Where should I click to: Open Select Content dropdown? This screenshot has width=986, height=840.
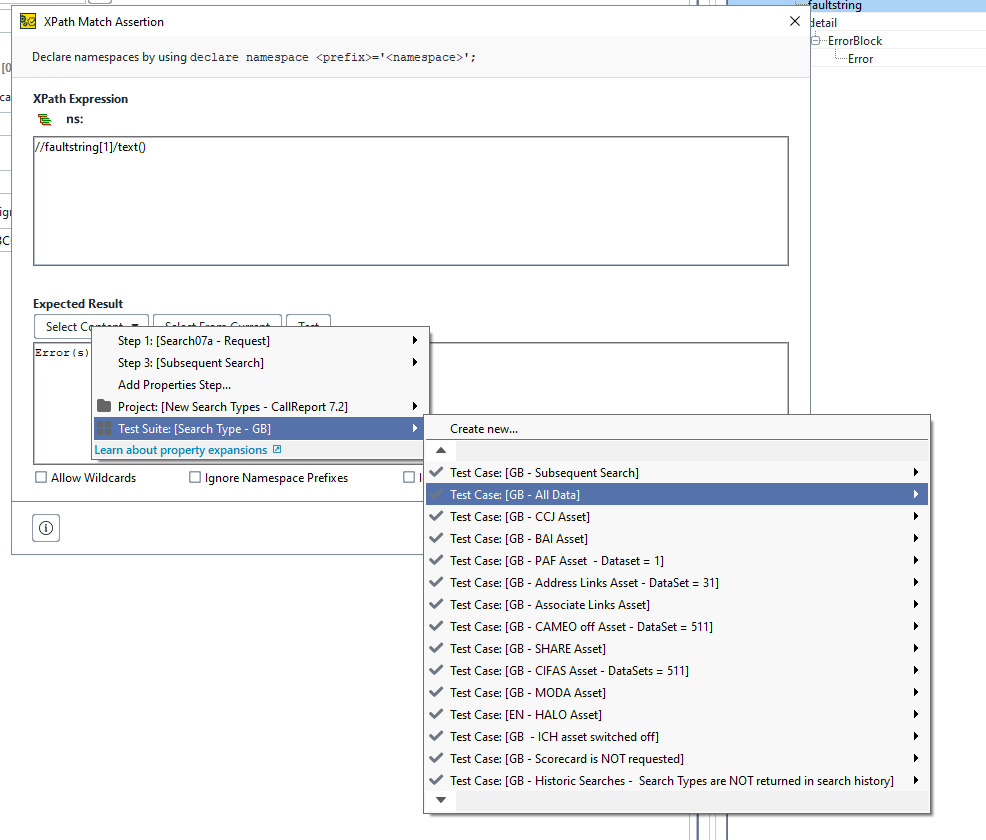[x=91, y=326]
